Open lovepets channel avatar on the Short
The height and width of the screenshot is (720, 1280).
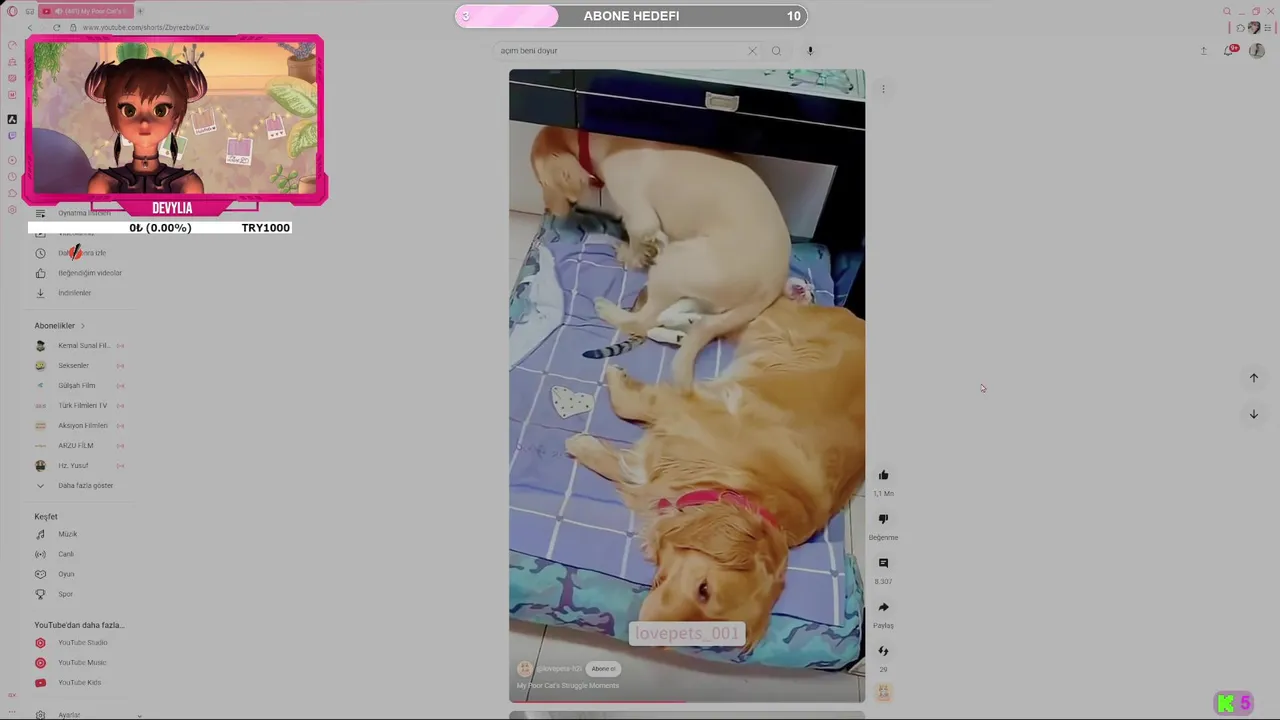524,669
